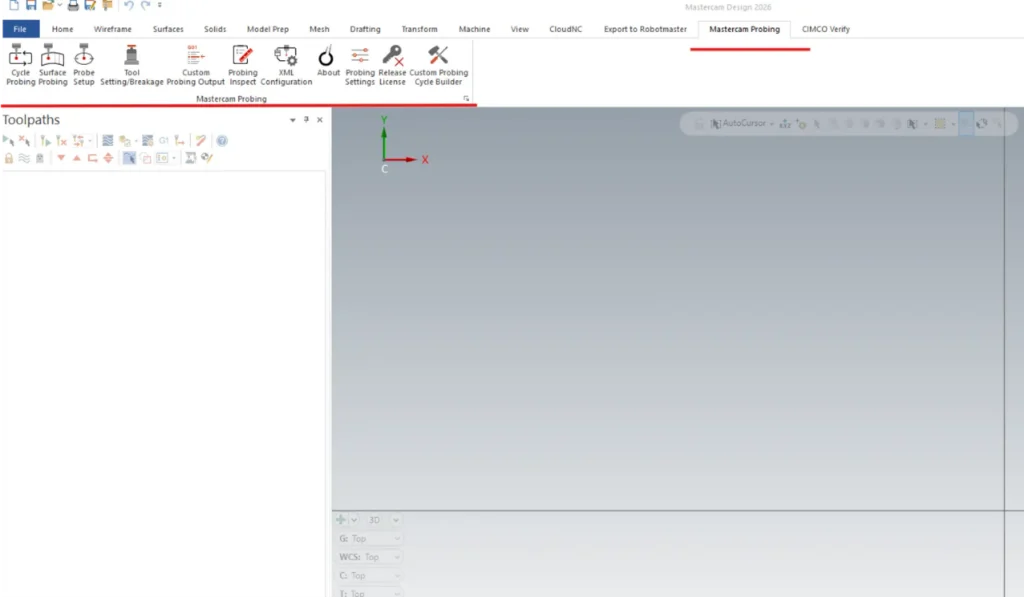Select all dirty operations icon

tap(24, 140)
